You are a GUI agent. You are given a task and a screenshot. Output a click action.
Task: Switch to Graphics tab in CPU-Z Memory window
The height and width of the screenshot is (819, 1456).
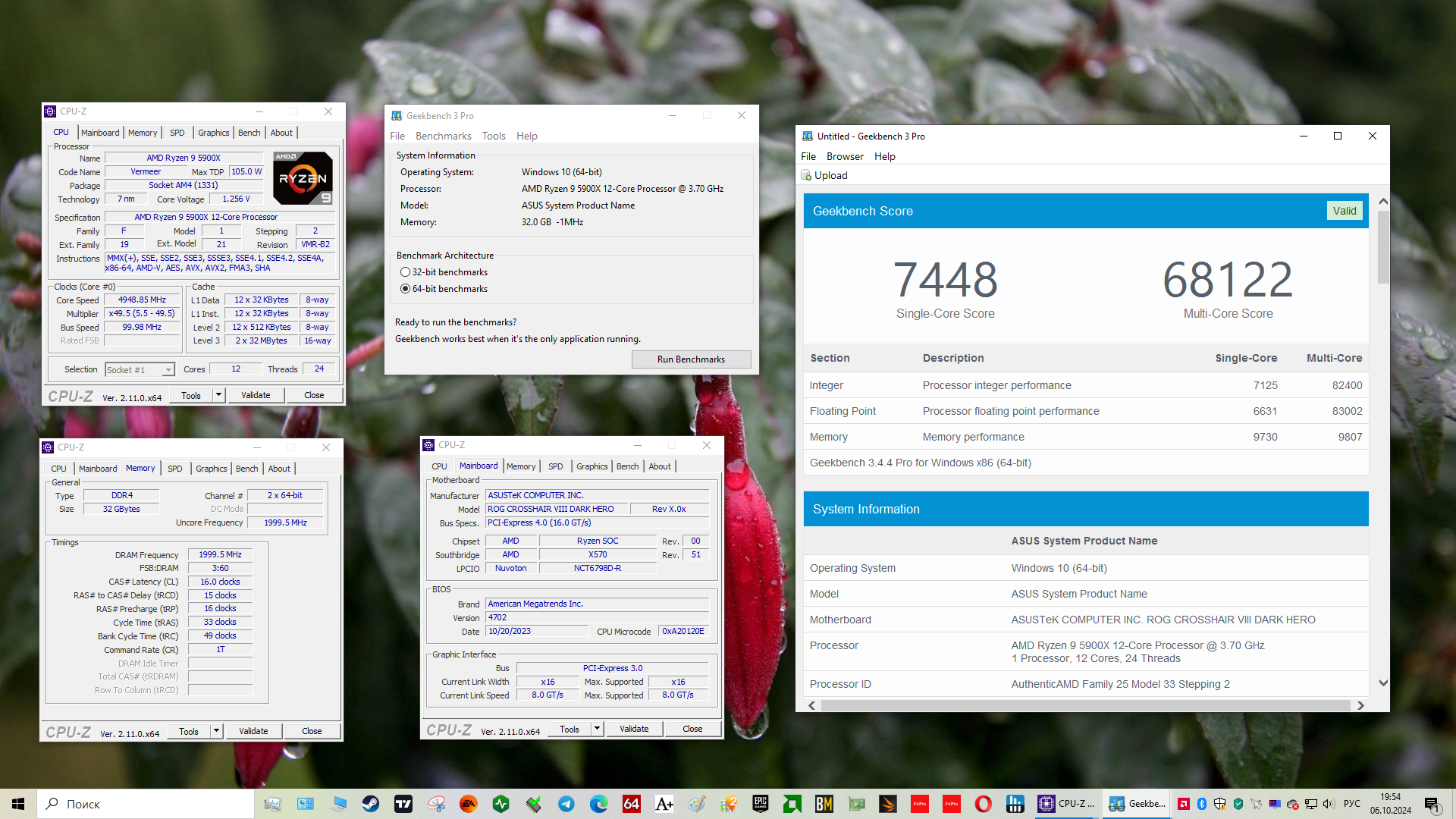[x=211, y=469]
